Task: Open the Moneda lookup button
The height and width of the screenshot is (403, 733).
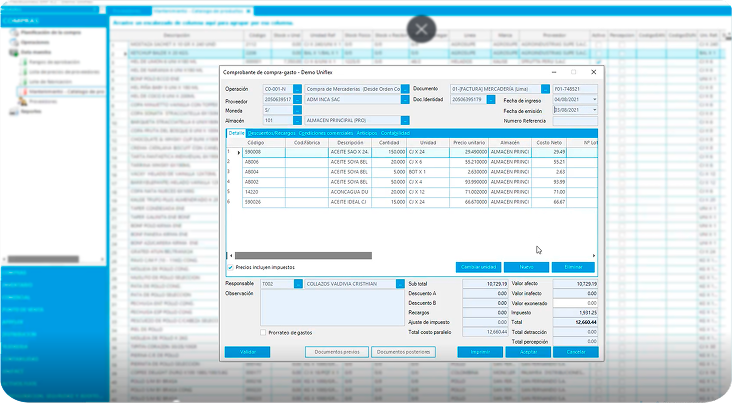Action: 296,109
